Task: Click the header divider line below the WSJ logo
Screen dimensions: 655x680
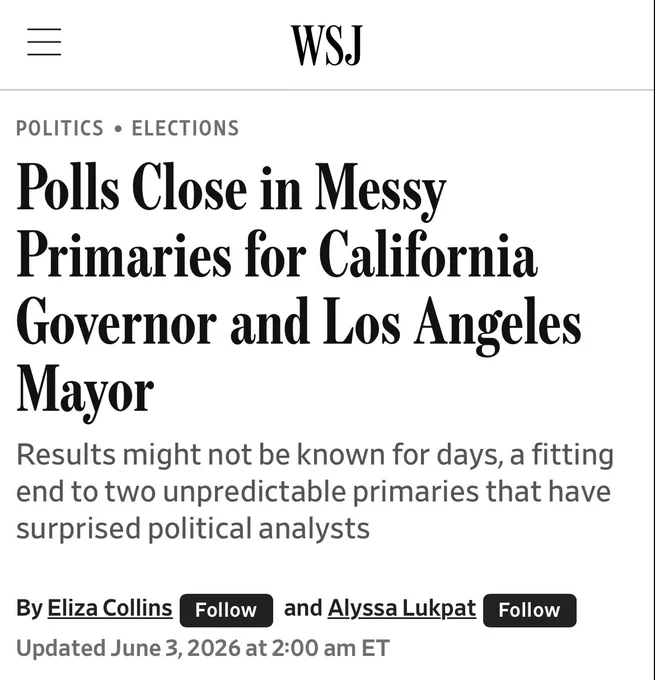Action: [x=328, y=90]
